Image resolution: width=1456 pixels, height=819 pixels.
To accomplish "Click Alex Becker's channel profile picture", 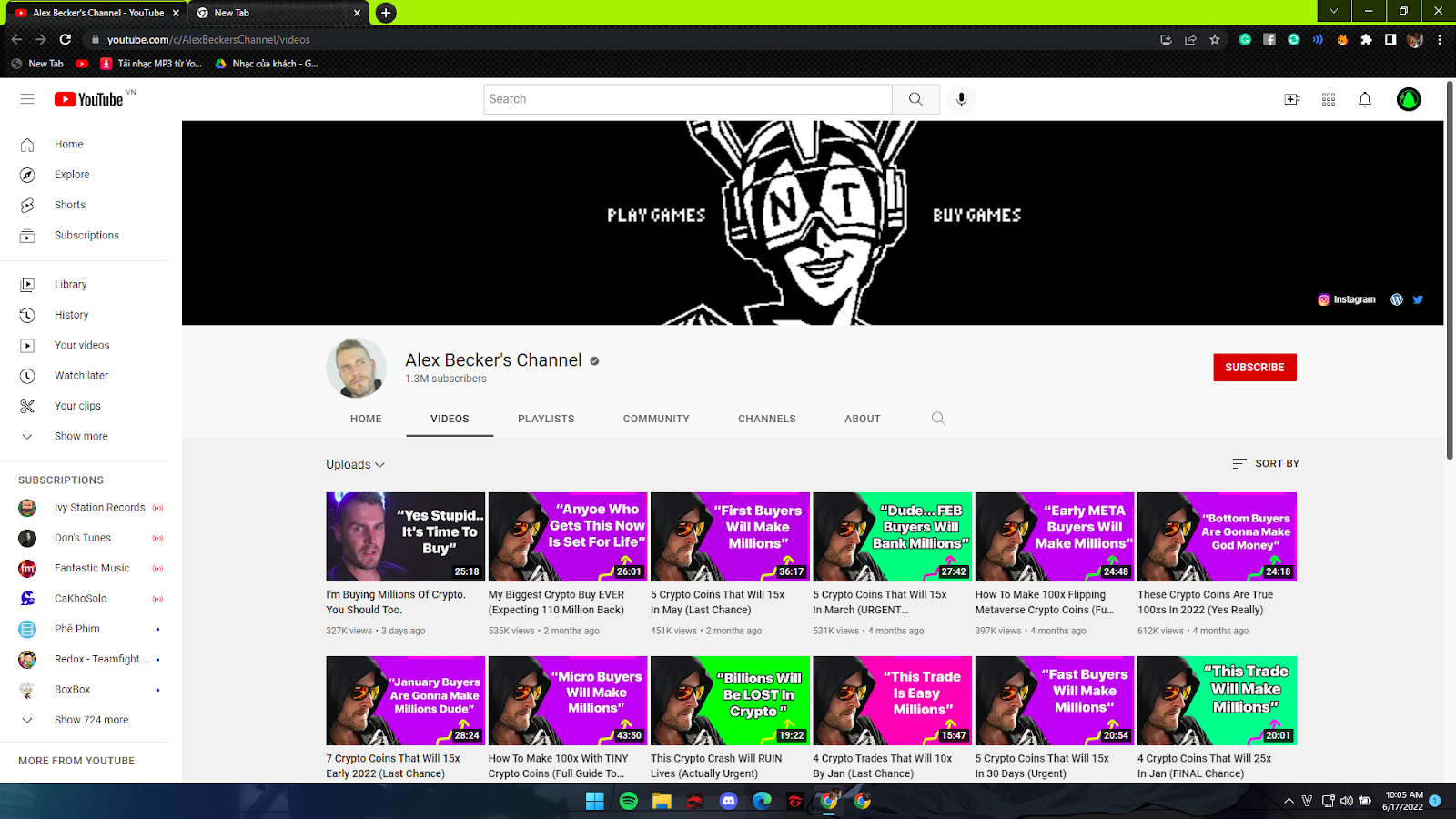I will click(356, 368).
